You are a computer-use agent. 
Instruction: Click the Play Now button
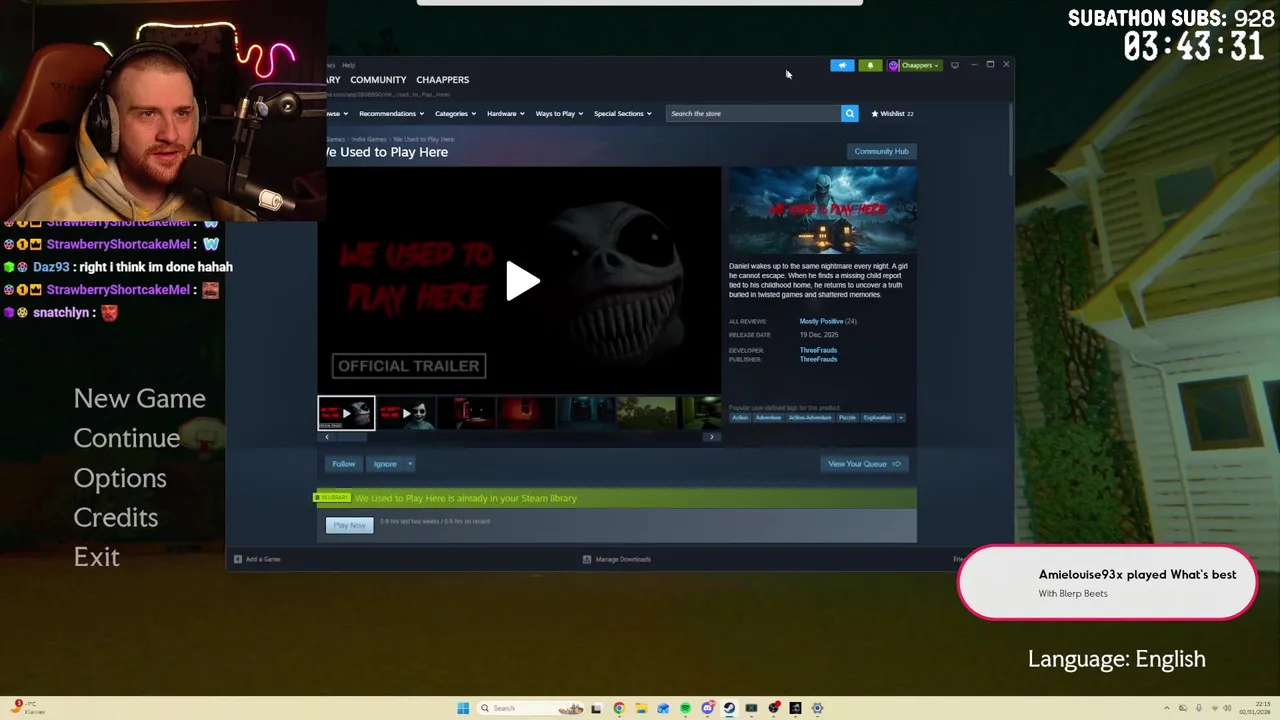tap(349, 525)
